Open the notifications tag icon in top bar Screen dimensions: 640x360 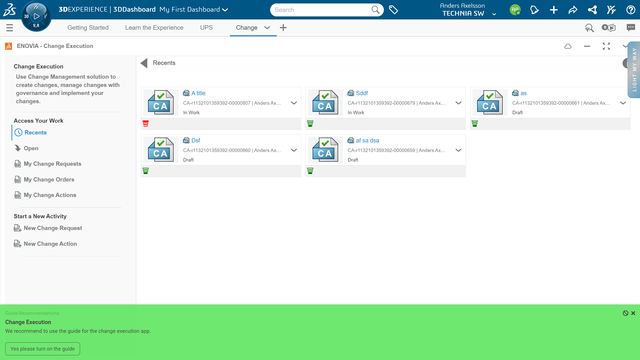(x=534, y=10)
